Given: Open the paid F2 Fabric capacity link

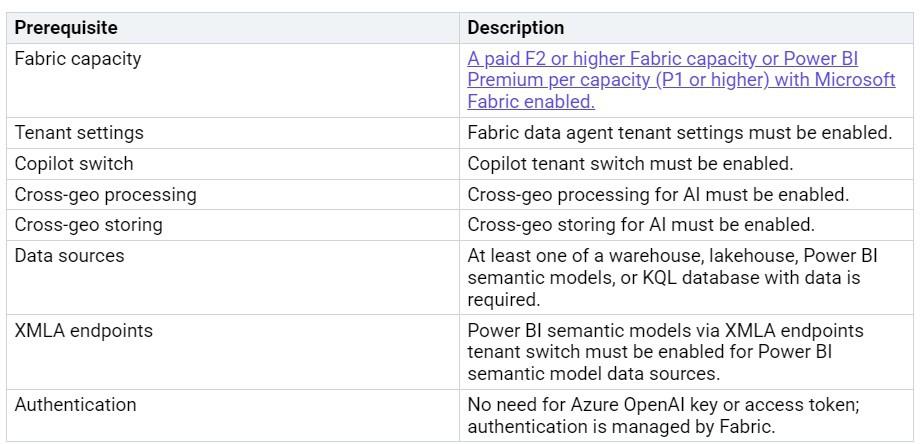Looking at the screenshot, I should [x=662, y=59].
